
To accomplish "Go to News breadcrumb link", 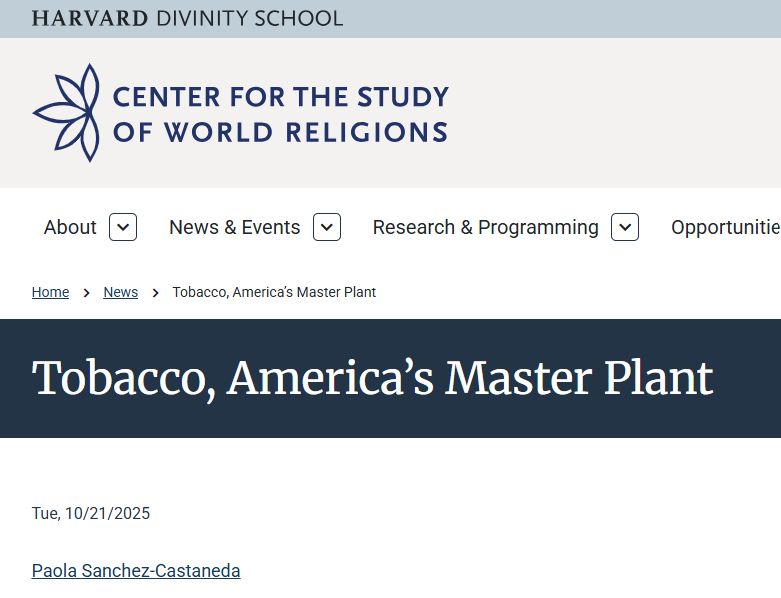I will 120,292.
